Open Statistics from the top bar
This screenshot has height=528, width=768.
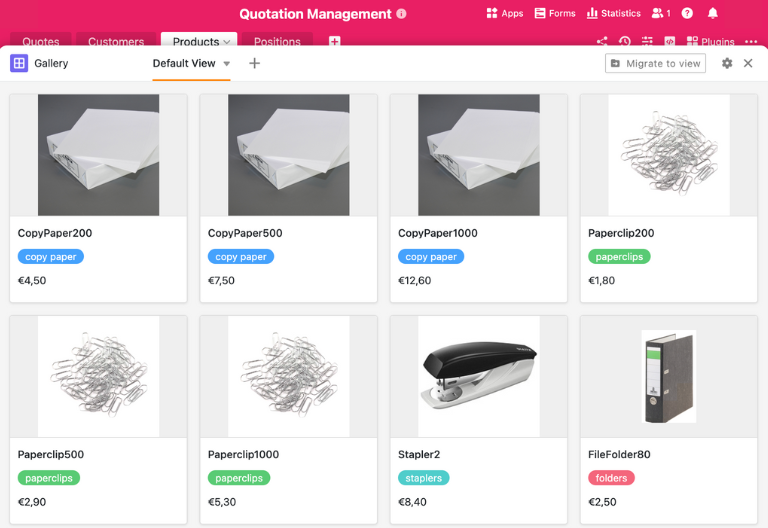click(x=613, y=14)
